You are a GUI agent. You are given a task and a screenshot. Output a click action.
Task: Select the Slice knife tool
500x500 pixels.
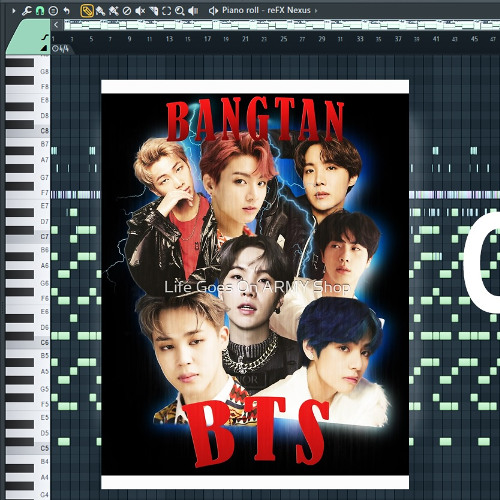point(153,11)
